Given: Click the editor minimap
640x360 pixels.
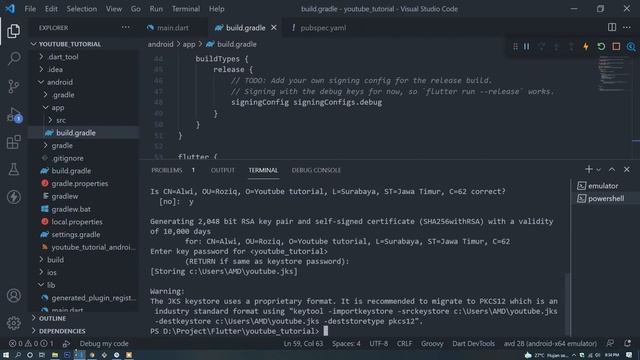Looking at the screenshot, I should pyautogui.click(x=613, y=73).
